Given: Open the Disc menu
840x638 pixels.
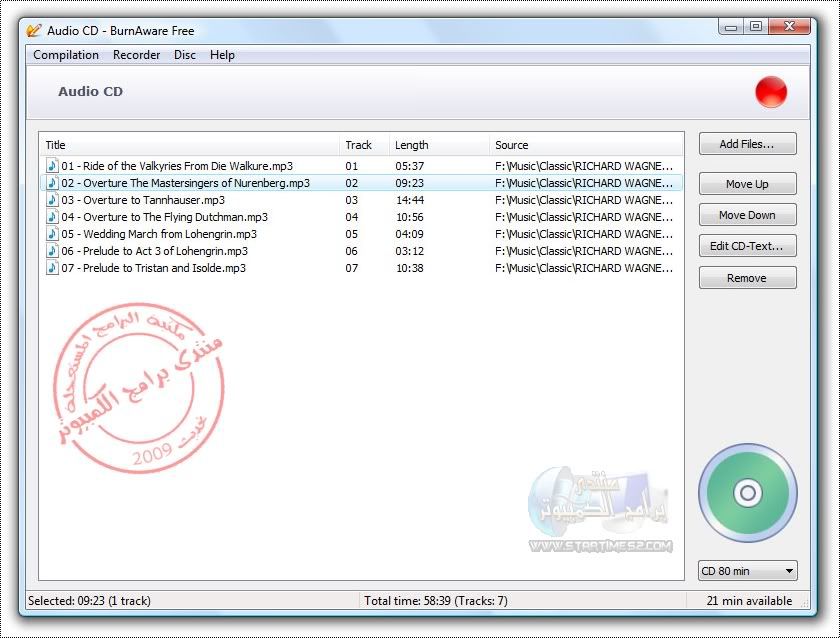Looking at the screenshot, I should pos(185,55).
